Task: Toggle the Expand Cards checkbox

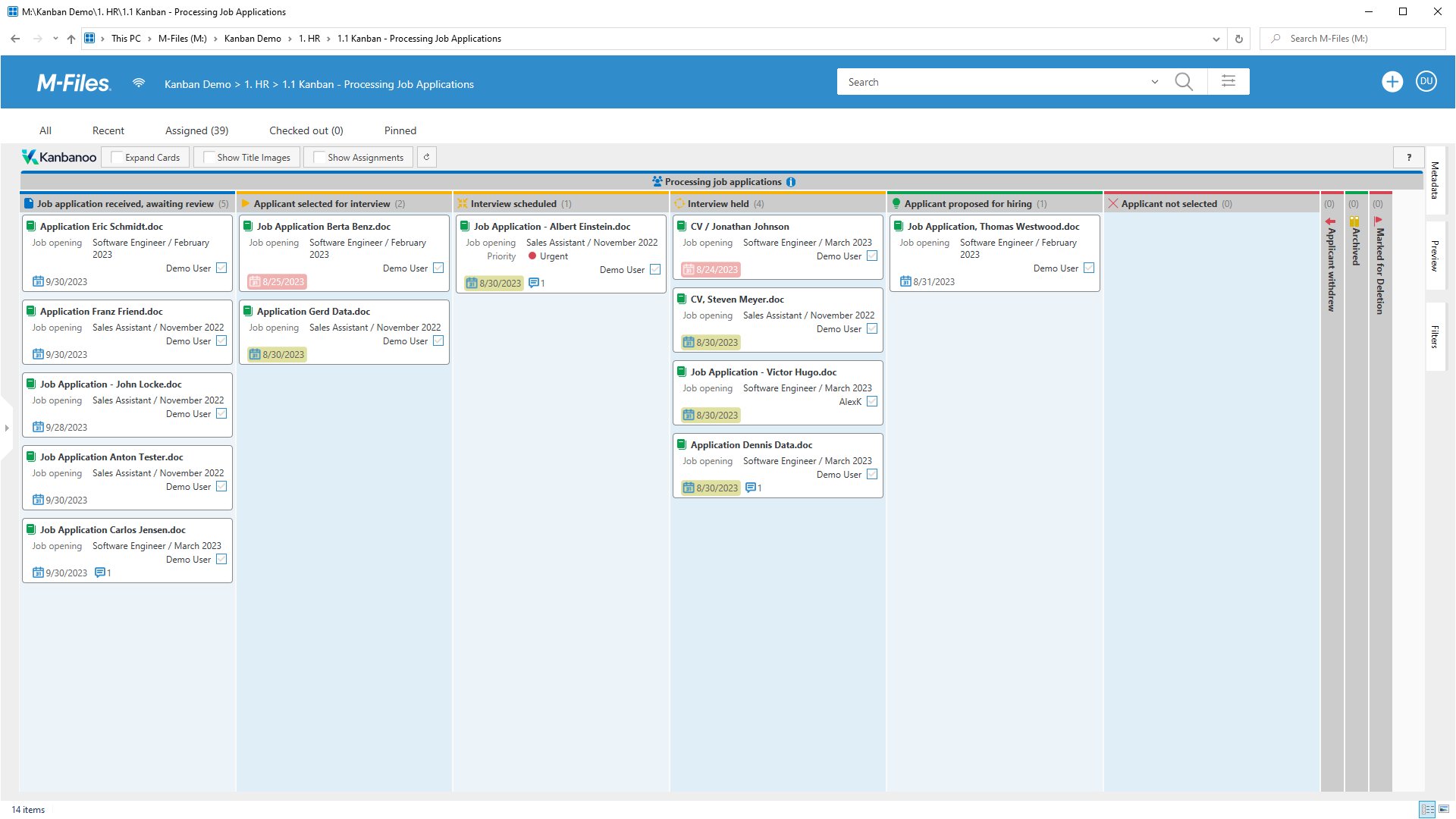Action: 117,157
